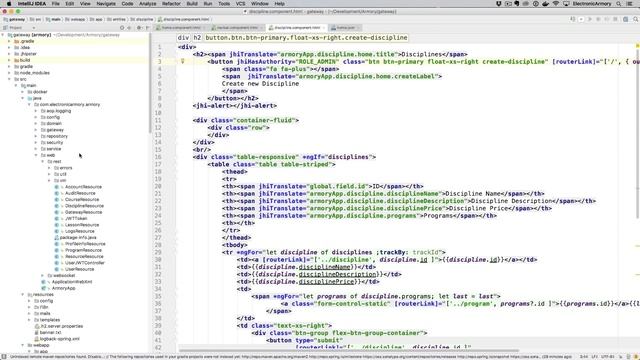Hide the Project panel using the header hide icon

coord(147,28)
